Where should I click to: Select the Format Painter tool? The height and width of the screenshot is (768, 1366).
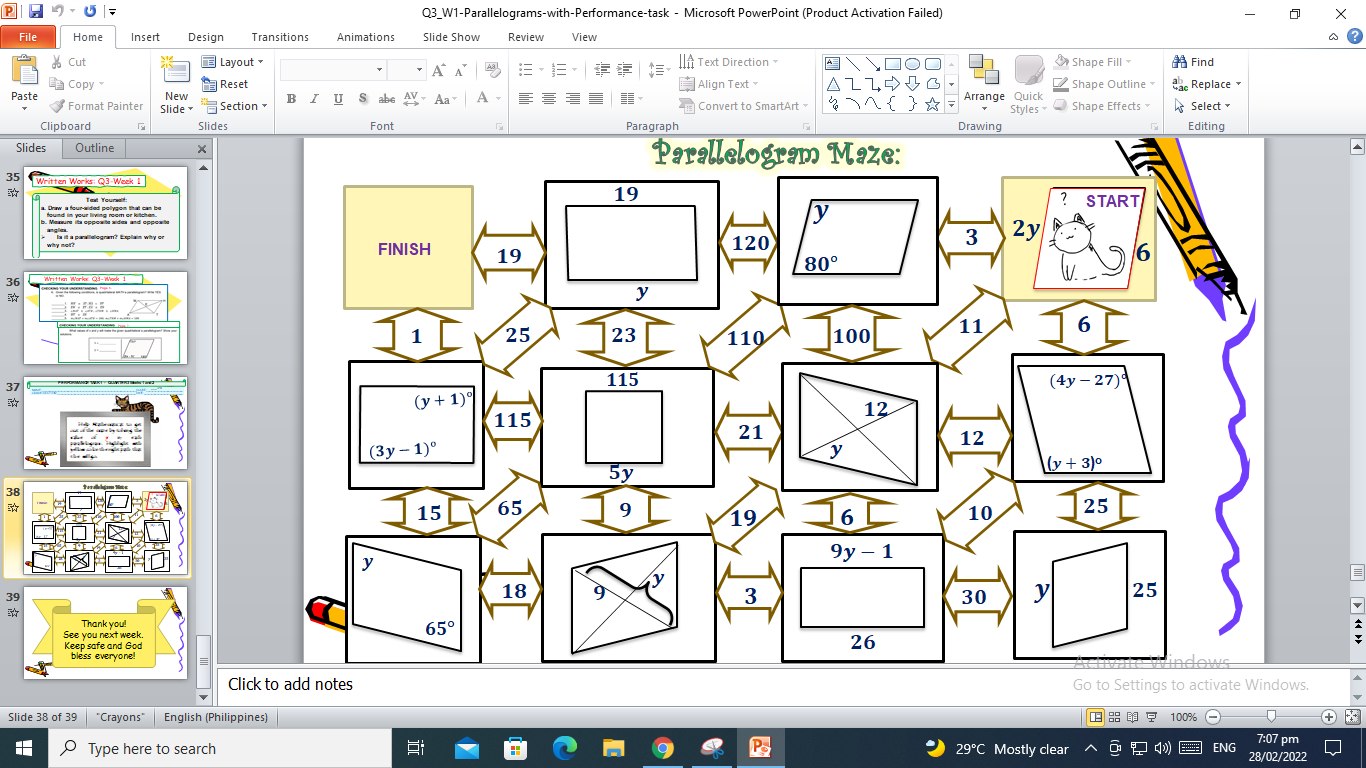(96, 106)
